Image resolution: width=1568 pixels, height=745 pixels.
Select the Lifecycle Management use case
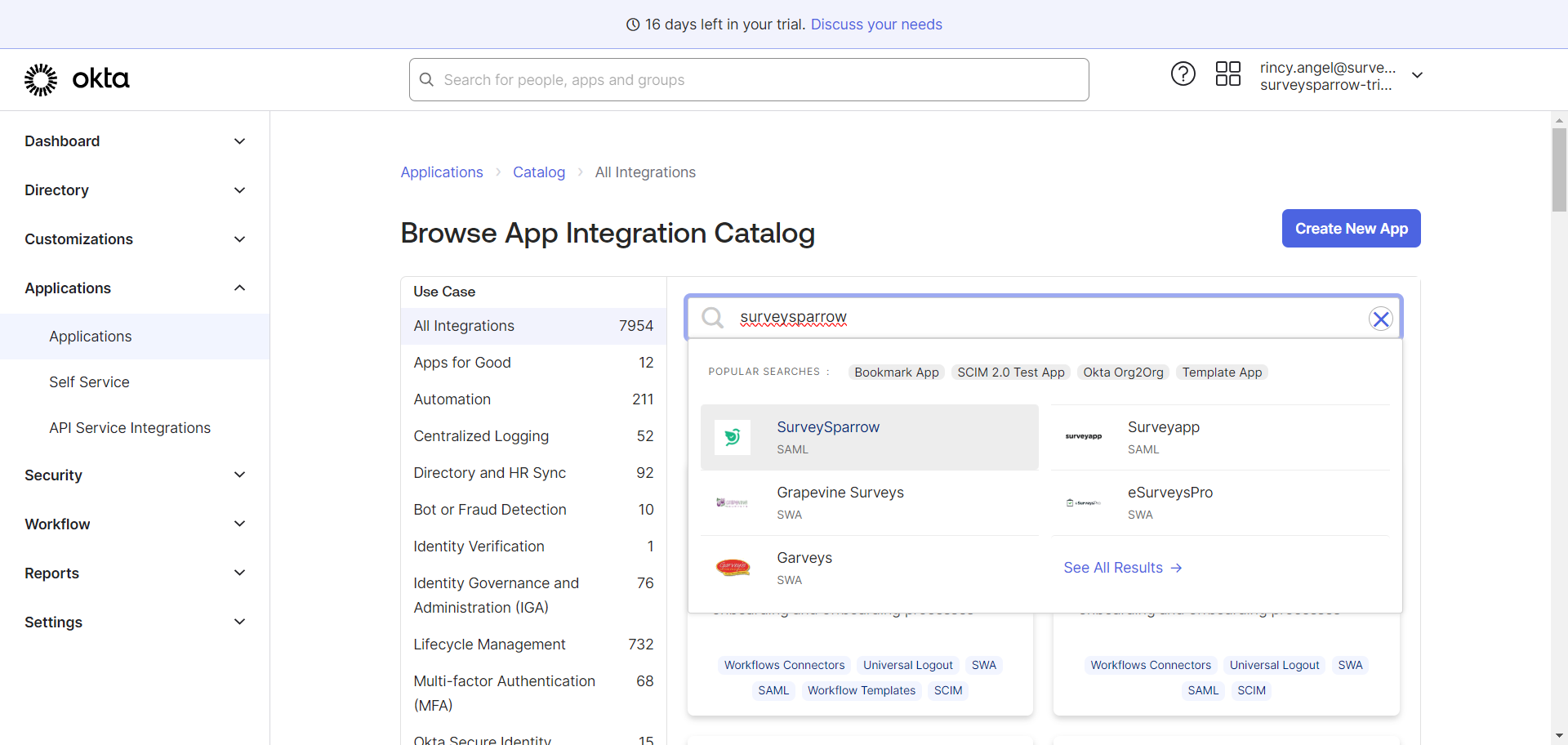click(x=489, y=645)
